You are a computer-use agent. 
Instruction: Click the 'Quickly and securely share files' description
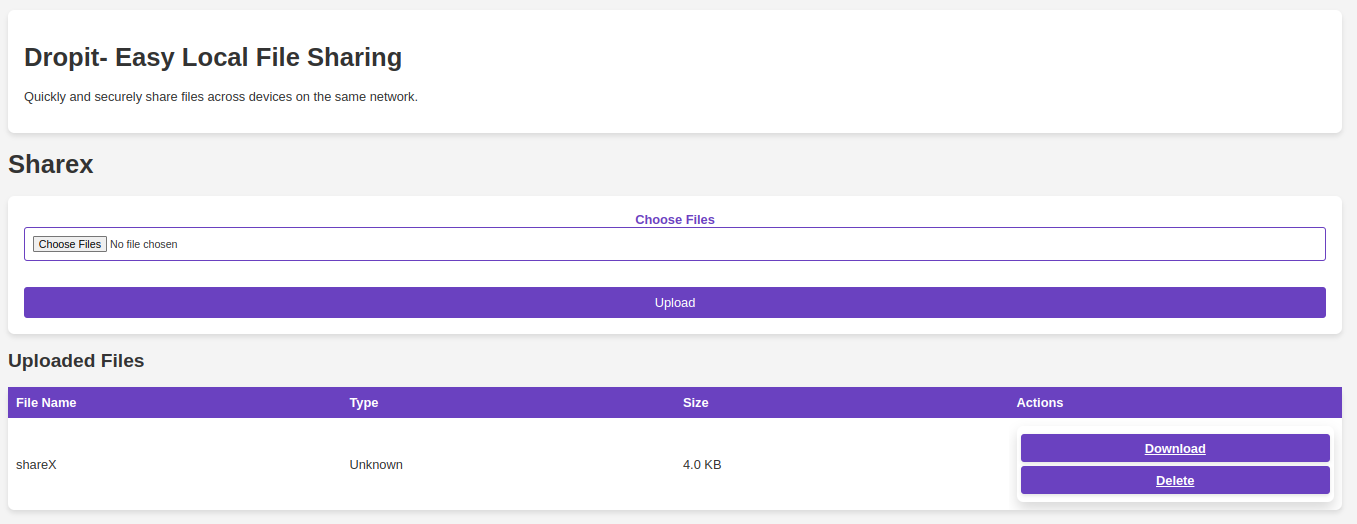pyautogui.click(x=220, y=97)
